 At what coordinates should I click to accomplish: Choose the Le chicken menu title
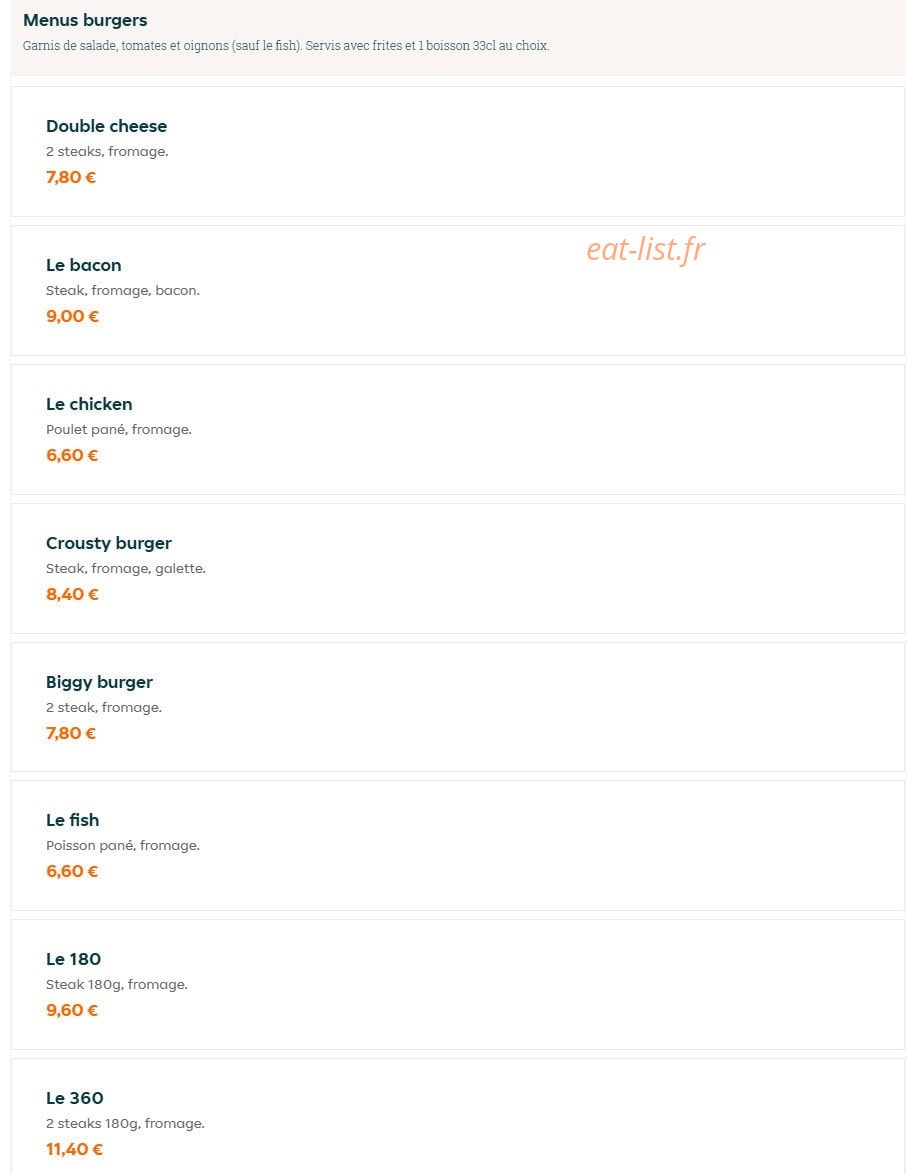click(89, 404)
